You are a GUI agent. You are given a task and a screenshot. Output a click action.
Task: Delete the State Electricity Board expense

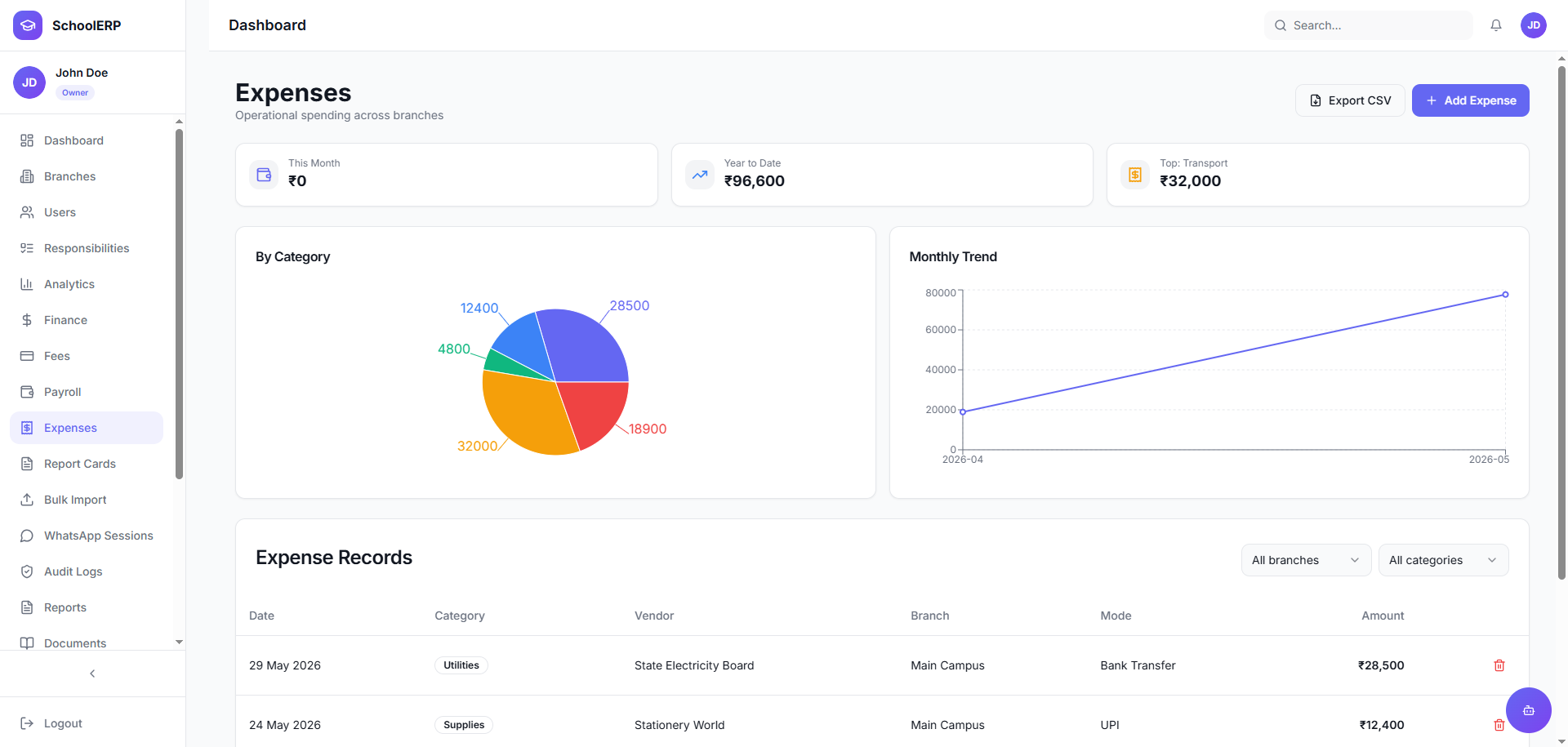tap(1499, 665)
